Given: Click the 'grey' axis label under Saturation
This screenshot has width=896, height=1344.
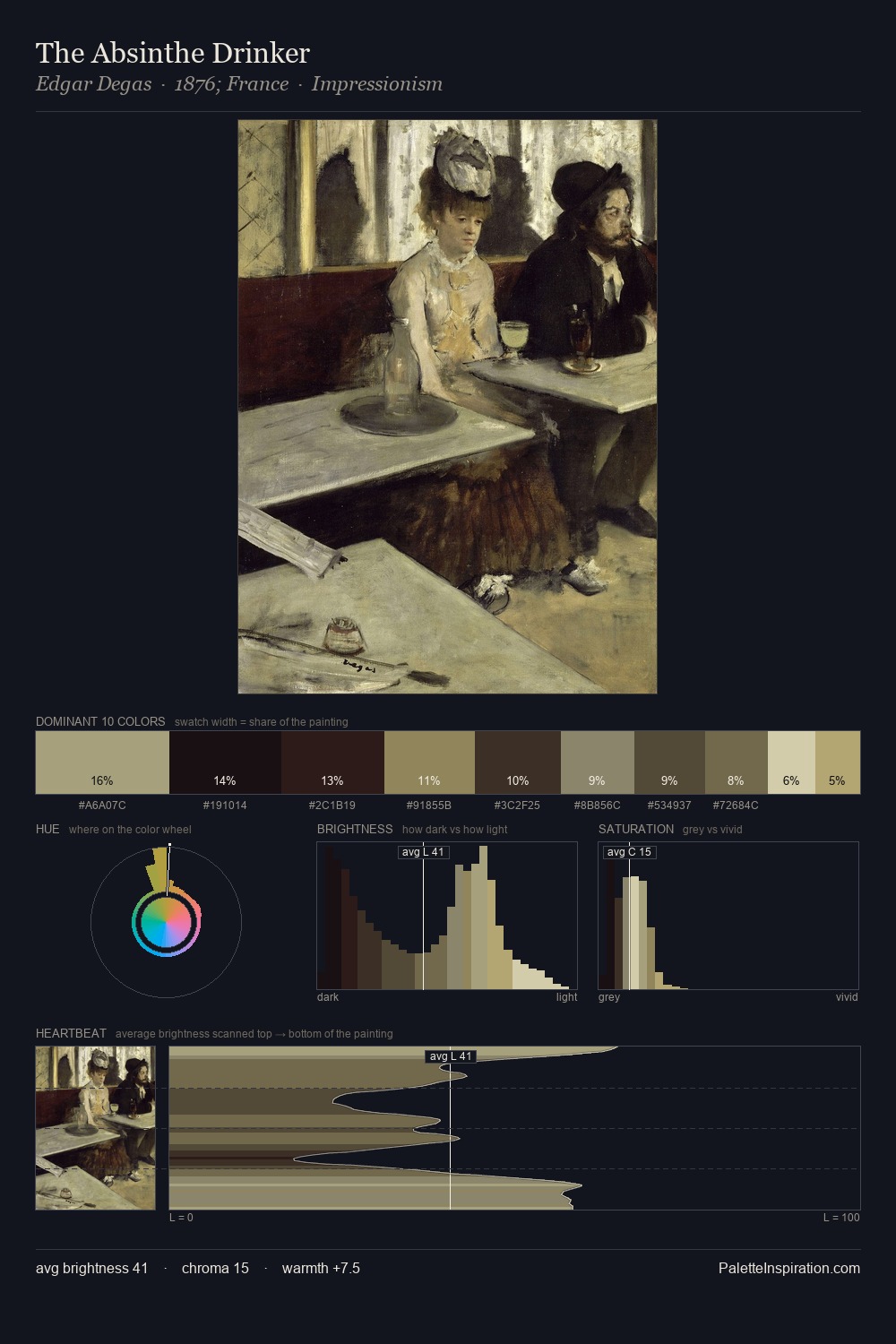Looking at the screenshot, I should tap(609, 997).
